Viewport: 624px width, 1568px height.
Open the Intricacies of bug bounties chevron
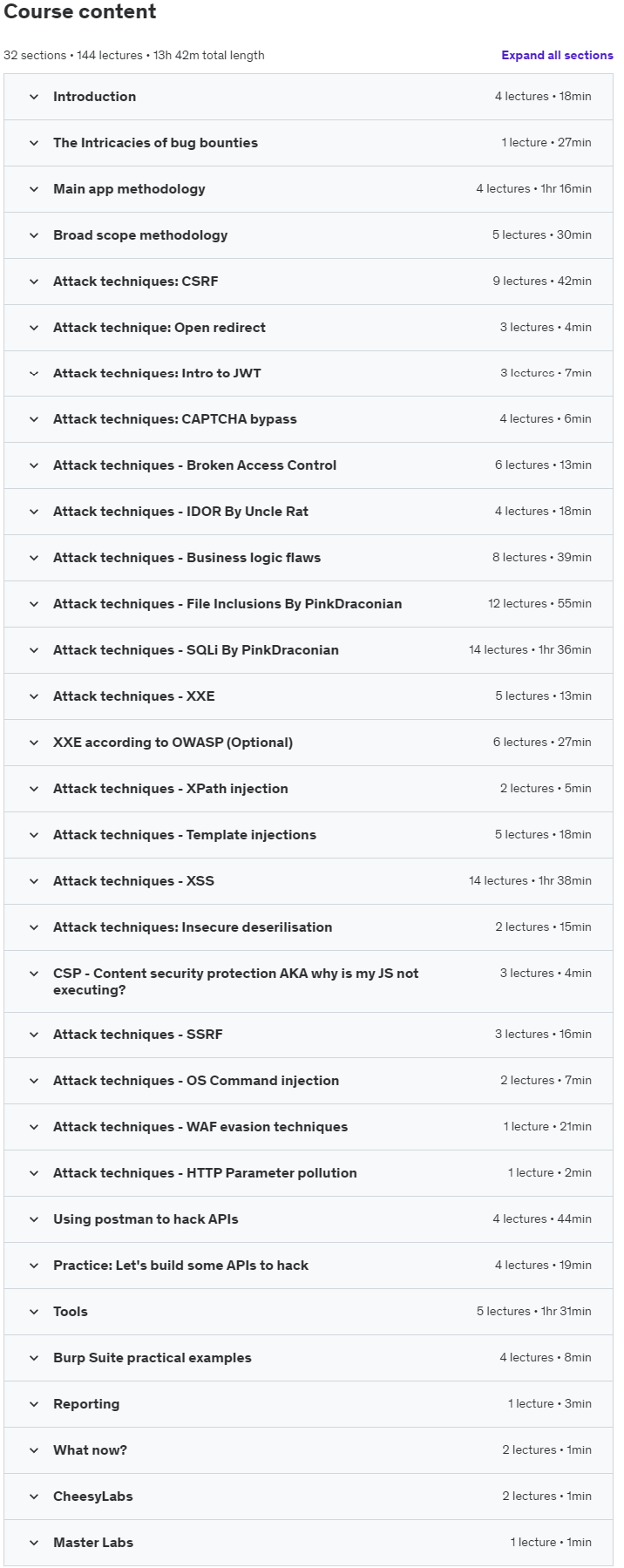[34, 143]
